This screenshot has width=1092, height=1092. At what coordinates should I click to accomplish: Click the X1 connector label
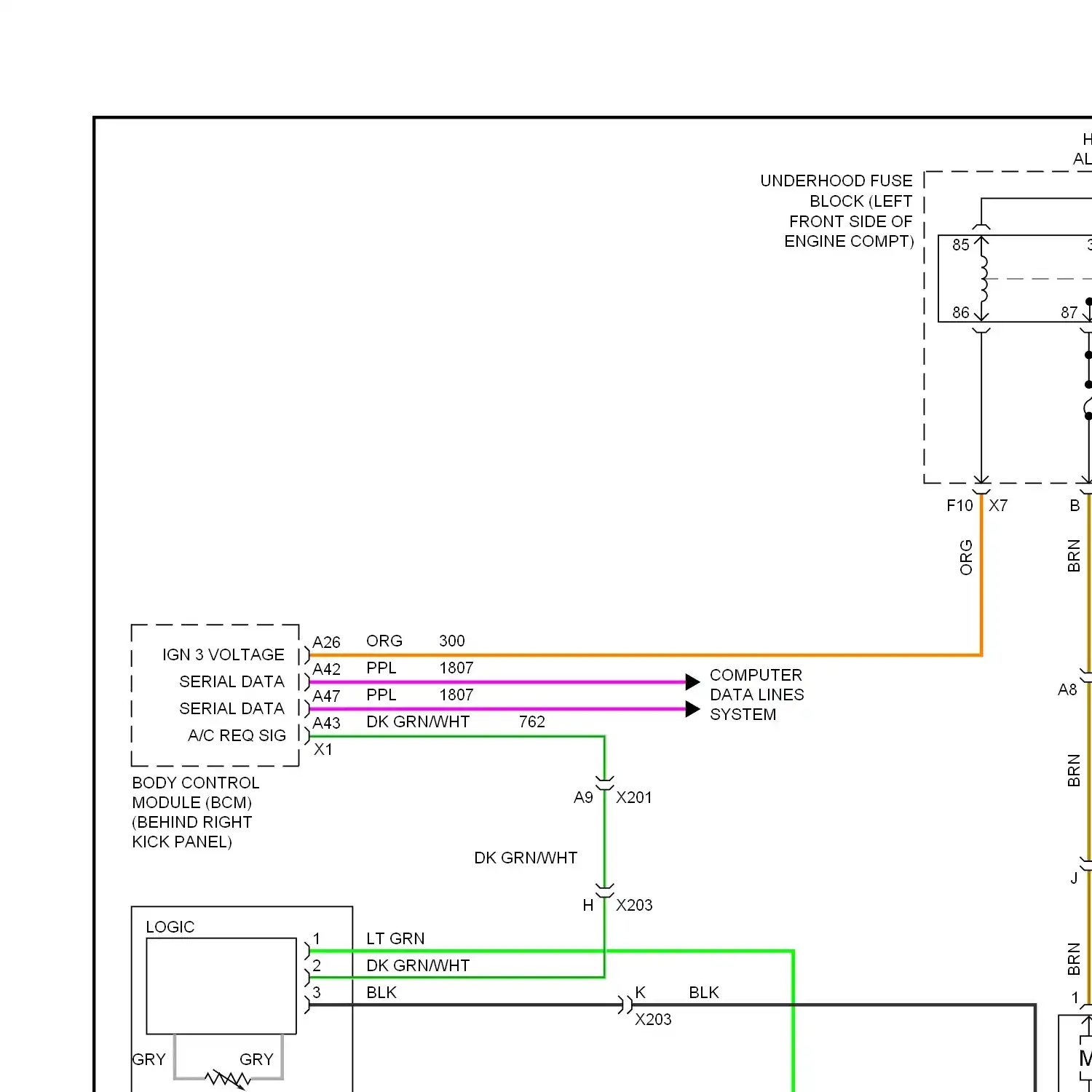tap(323, 749)
